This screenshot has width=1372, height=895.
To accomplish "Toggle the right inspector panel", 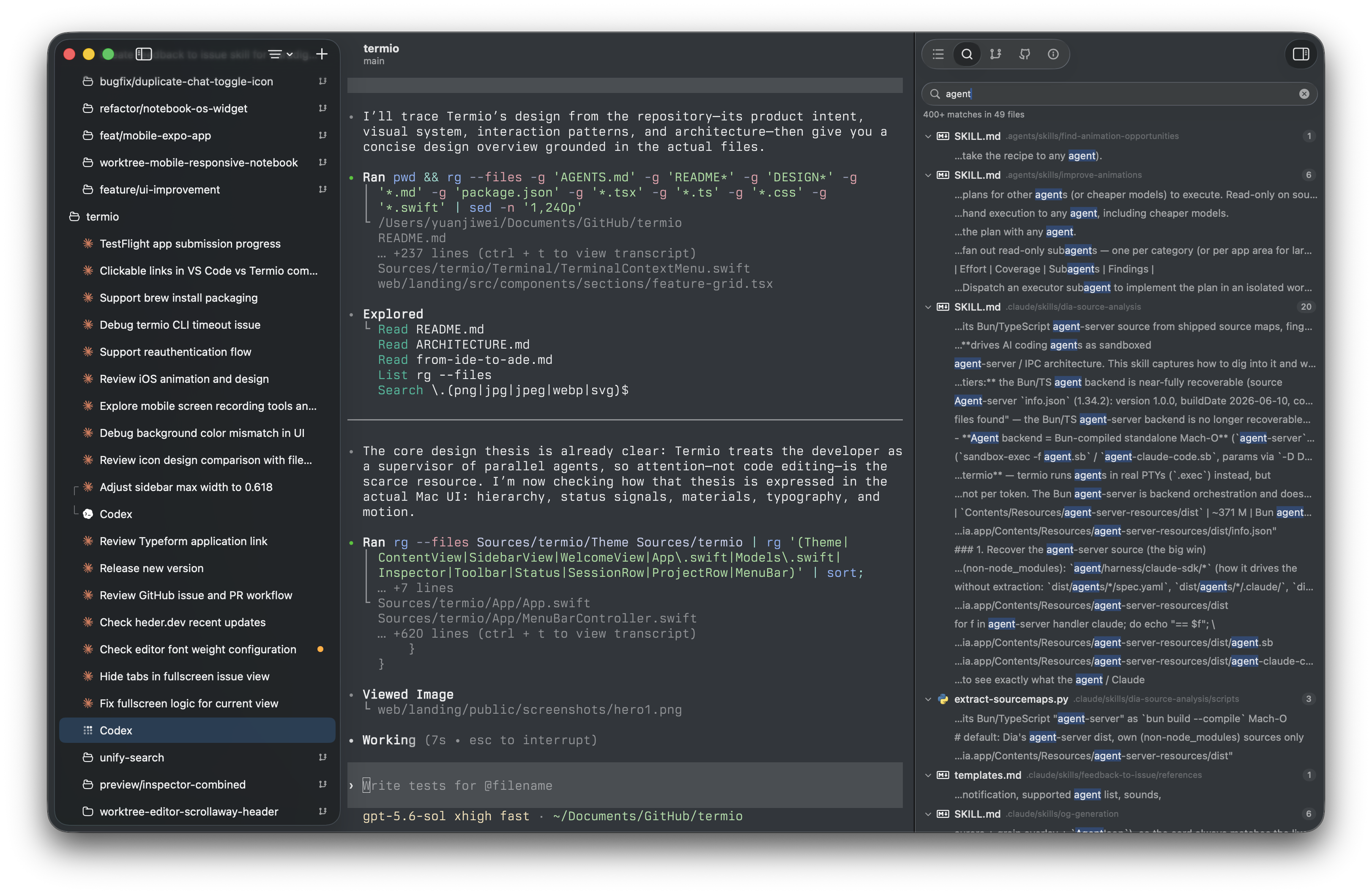I will click(1301, 54).
